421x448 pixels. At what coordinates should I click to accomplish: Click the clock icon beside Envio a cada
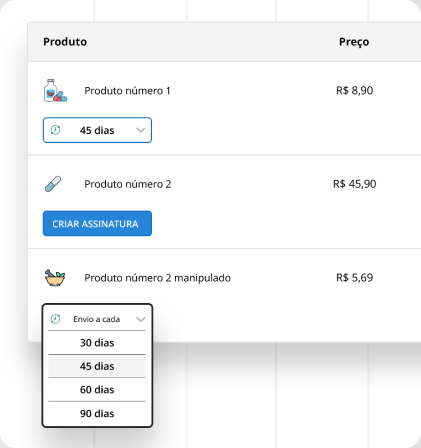pos(55,319)
